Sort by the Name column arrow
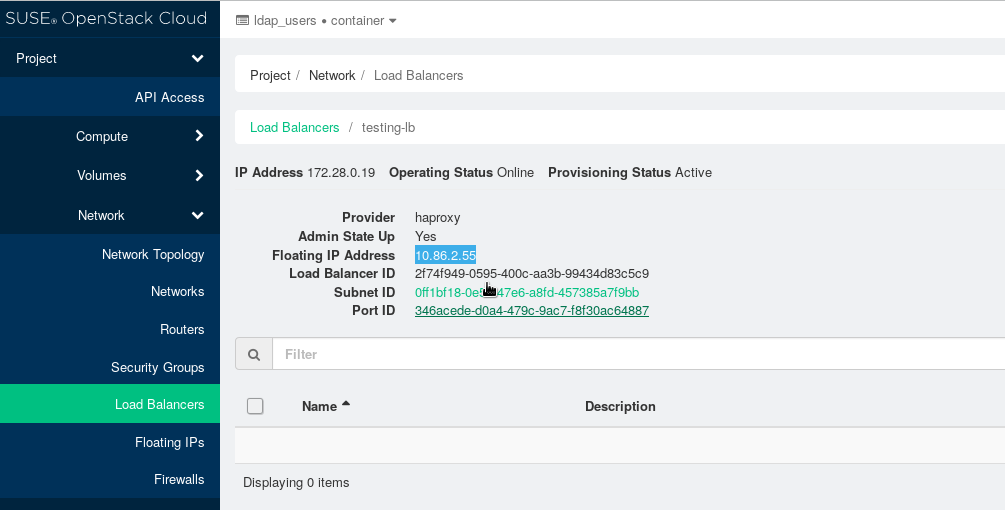1005x510 pixels. pyautogui.click(x=346, y=404)
